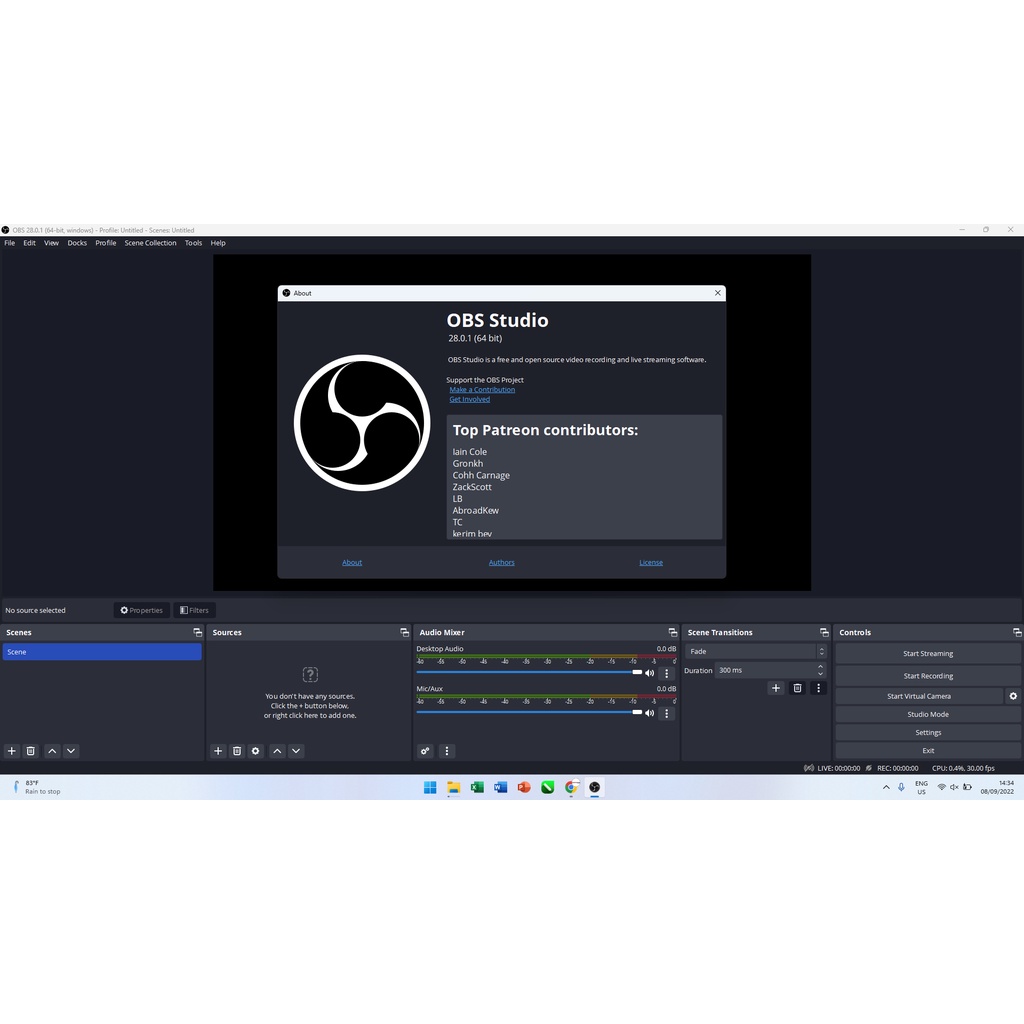This screenshot has width=1024, height=1024.
Task: Select the Scene item in Scenes list
Action: click(x=102, y=652)
